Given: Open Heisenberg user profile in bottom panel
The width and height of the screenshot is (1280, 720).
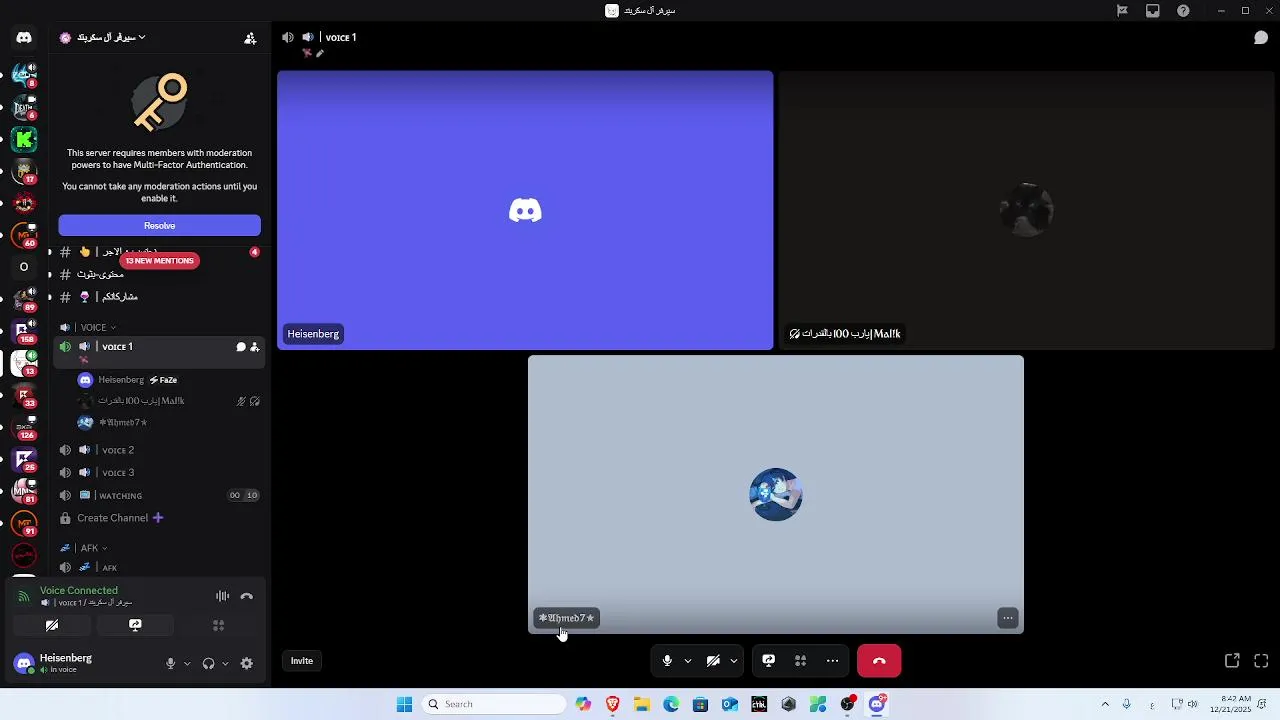Looking at the screenshot, I should coord(66,663).
